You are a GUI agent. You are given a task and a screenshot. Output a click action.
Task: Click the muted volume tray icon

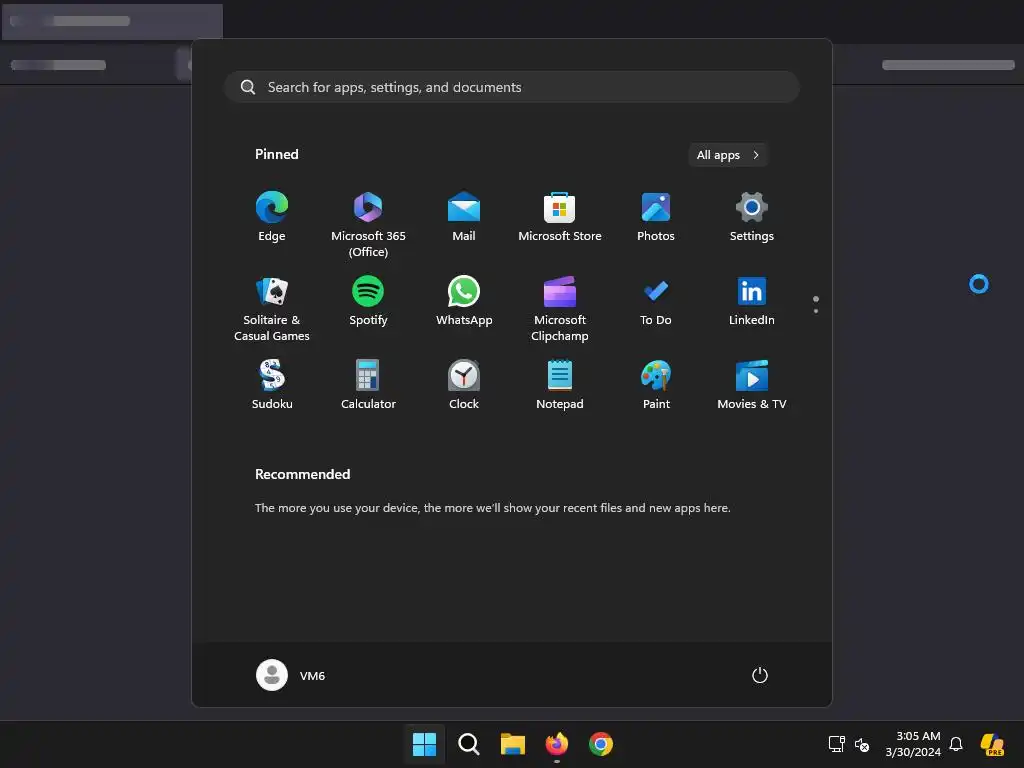pos(862,744)
